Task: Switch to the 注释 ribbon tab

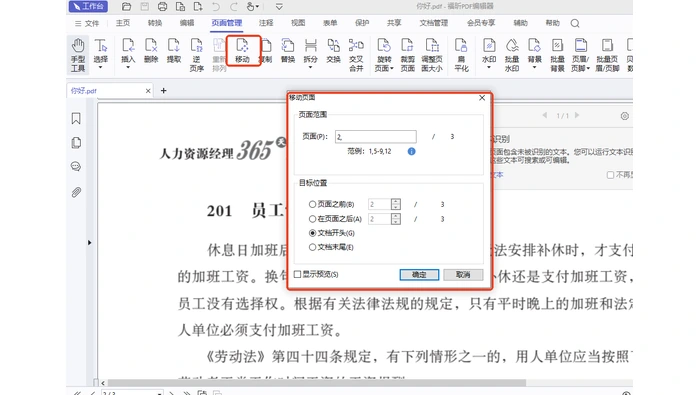Action: pyautogui.click(x=266, y=23)
